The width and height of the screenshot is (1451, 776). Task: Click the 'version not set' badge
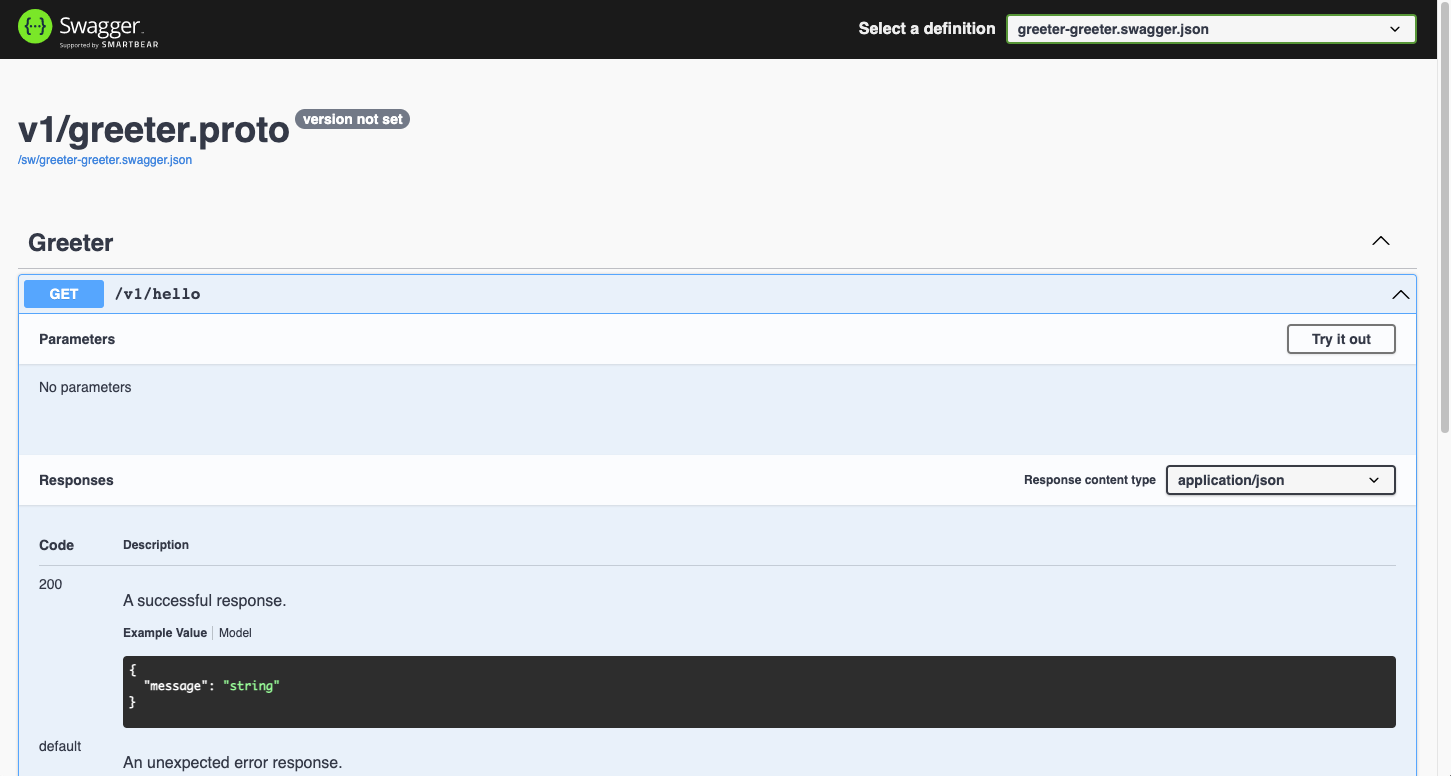pyautogui.click(x=352, y=119)
